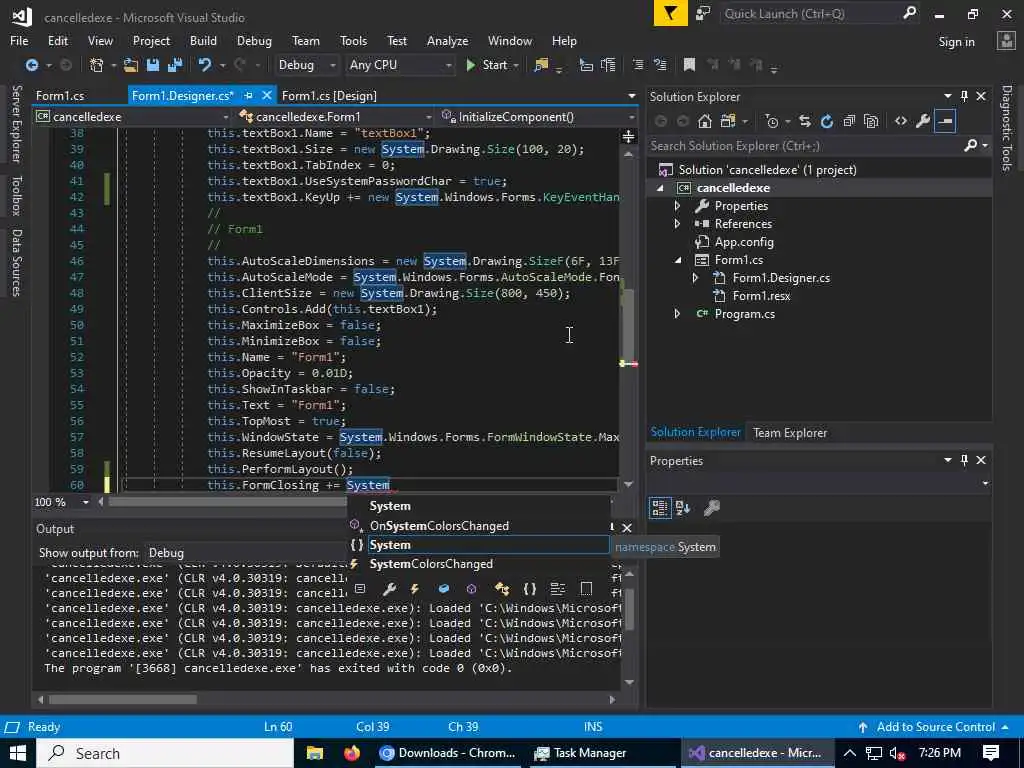The height and width of the screenshot is (768, 1024).
Task: Open the Debug configuration dropdown
Action: [306, 65]
